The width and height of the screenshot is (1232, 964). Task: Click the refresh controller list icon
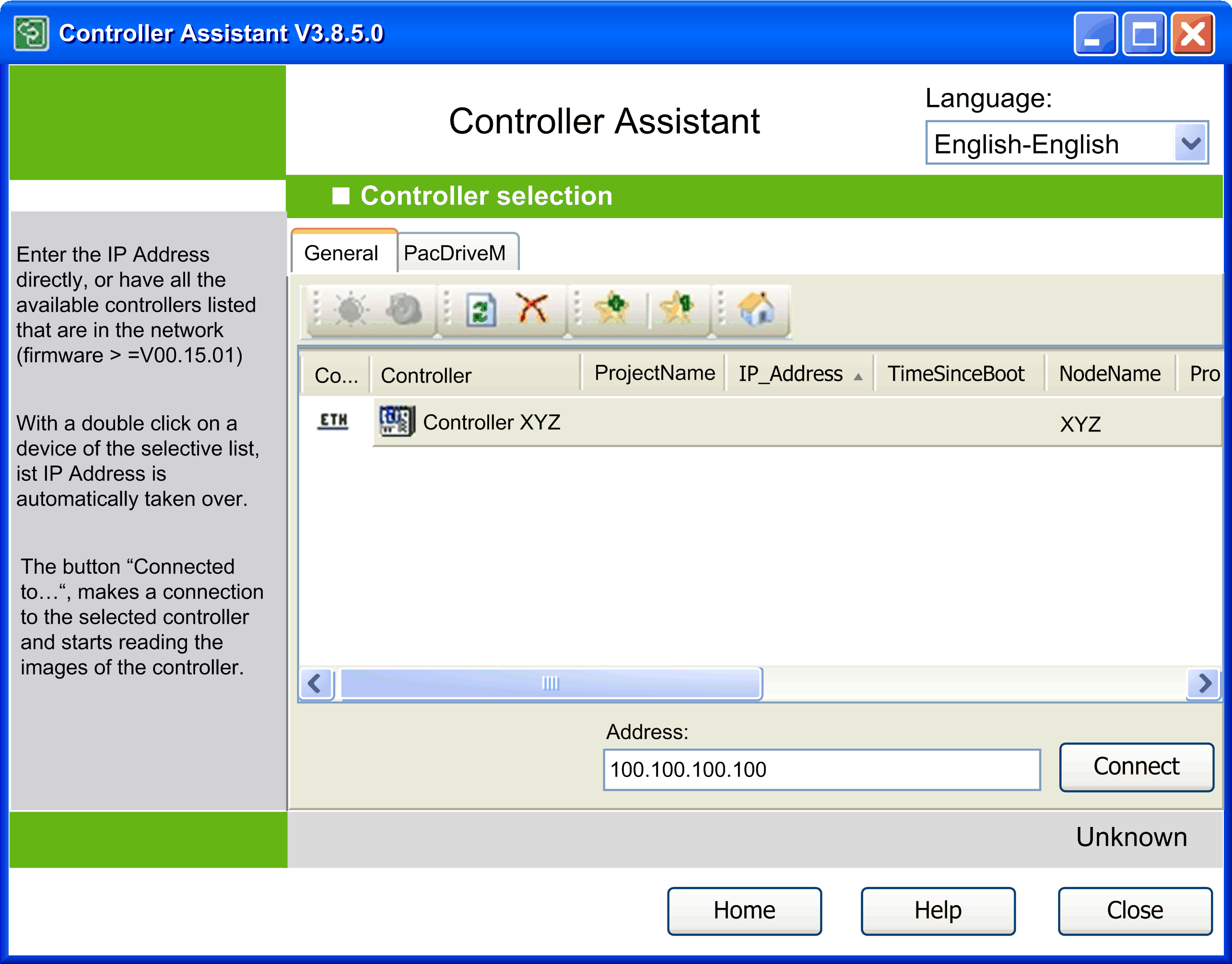pos(481,310)
